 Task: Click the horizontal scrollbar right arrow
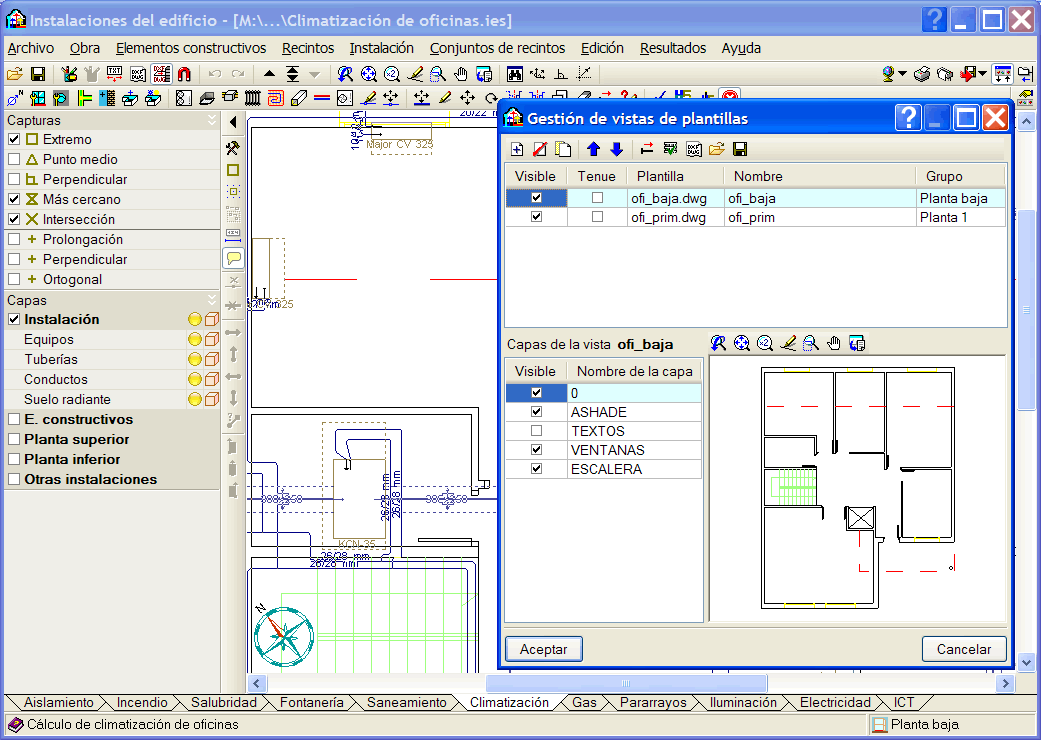pos(1006,683)
